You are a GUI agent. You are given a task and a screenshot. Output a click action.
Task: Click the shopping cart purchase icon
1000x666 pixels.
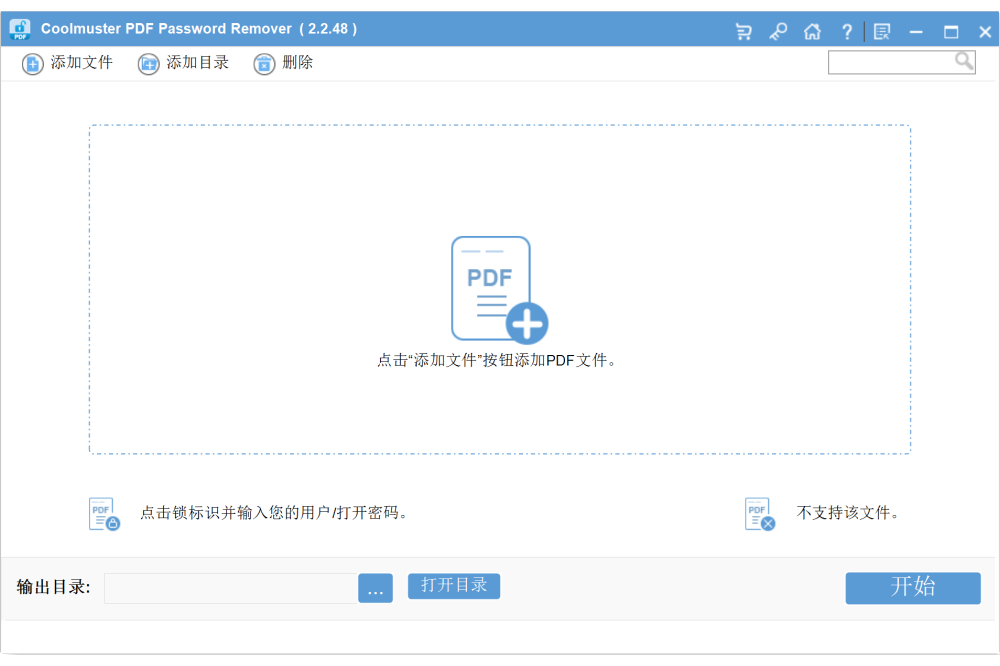(x=743, y=31)
